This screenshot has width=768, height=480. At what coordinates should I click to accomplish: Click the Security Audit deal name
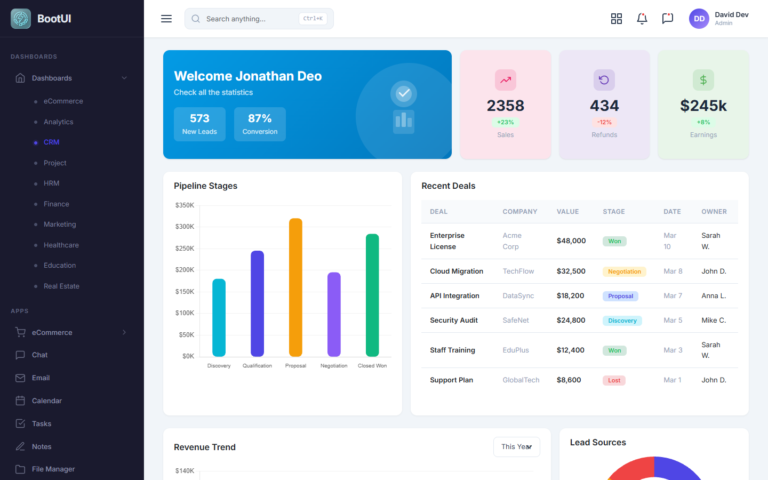[x=454, y=320]
